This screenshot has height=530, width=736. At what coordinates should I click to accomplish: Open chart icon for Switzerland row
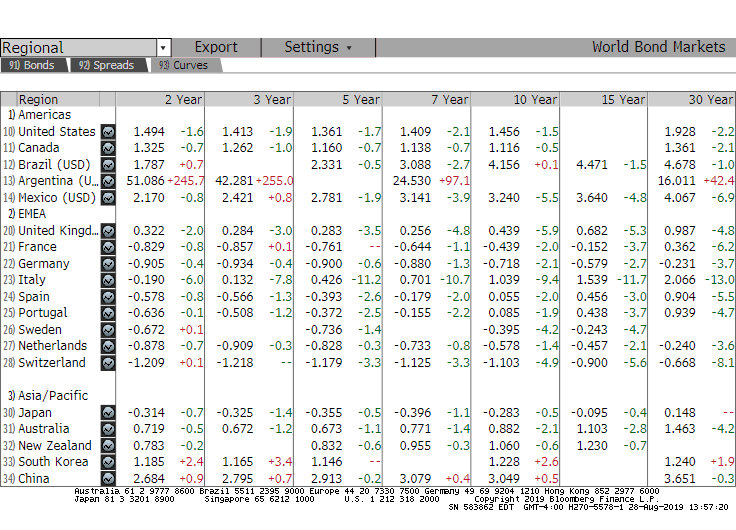point(108,363)
